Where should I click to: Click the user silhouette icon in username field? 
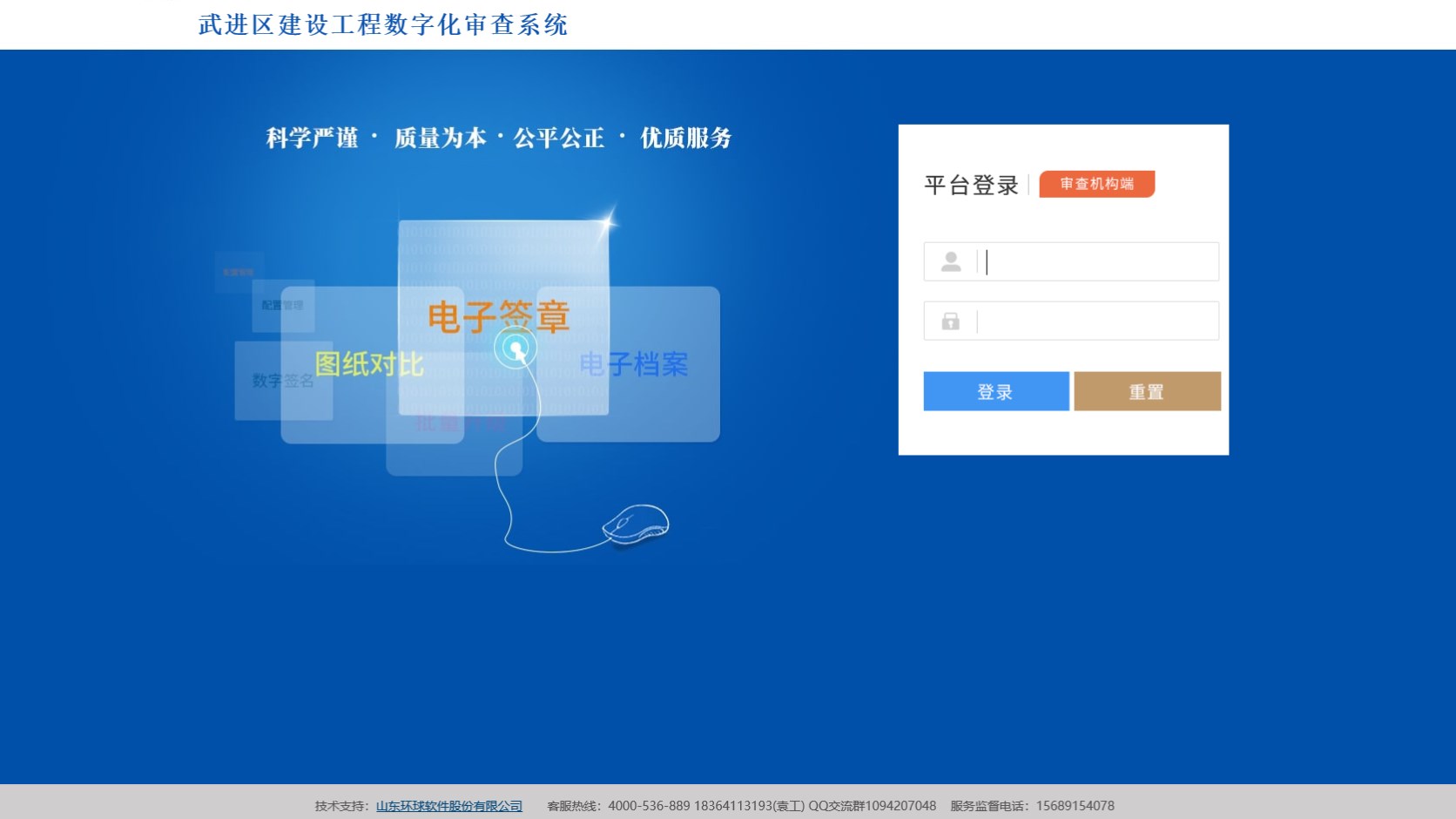pos(951,261)
